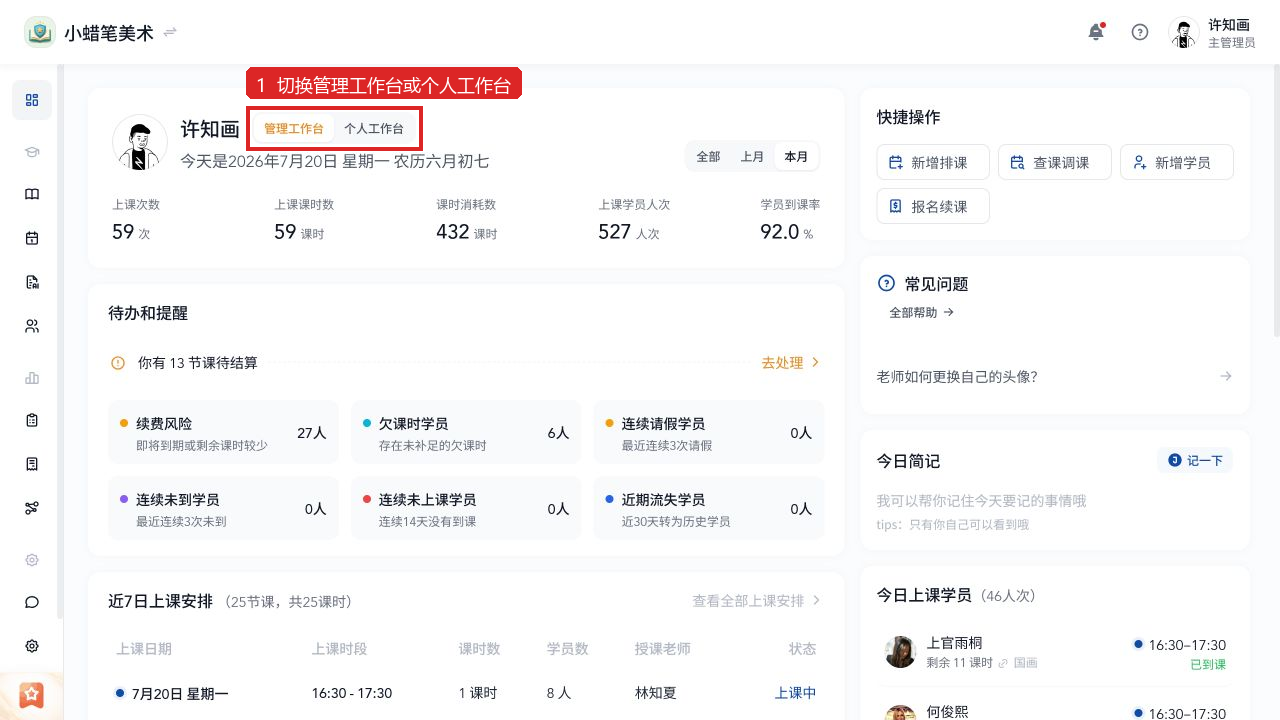Click the student name 上官雨桐
This screenshot has width=1280, height=720.
click(x=954, y=643)
